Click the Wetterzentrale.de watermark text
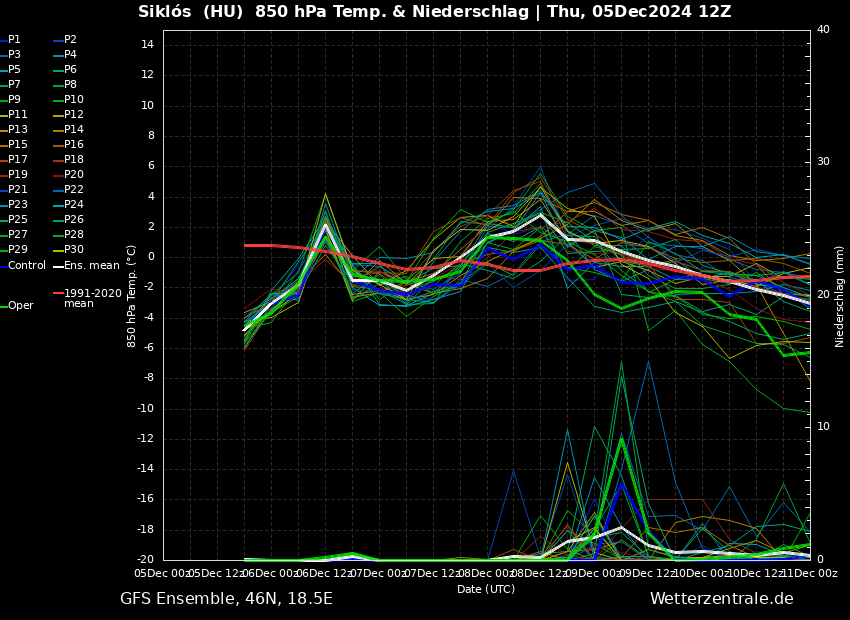The image size is (850, 620). (721, 599)
